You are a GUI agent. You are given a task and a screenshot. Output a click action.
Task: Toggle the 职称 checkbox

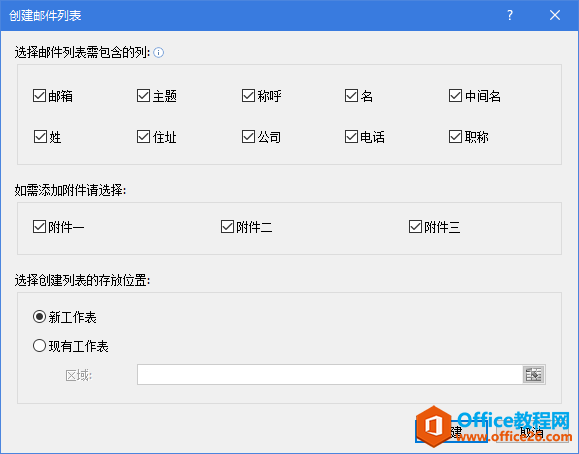pyautogui.click(x=455, y=136)
